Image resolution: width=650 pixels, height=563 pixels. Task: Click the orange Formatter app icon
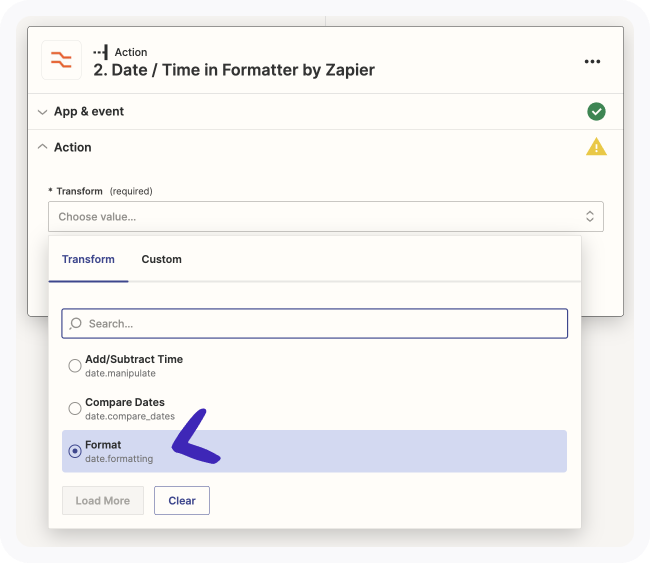[x=61, y=60]
